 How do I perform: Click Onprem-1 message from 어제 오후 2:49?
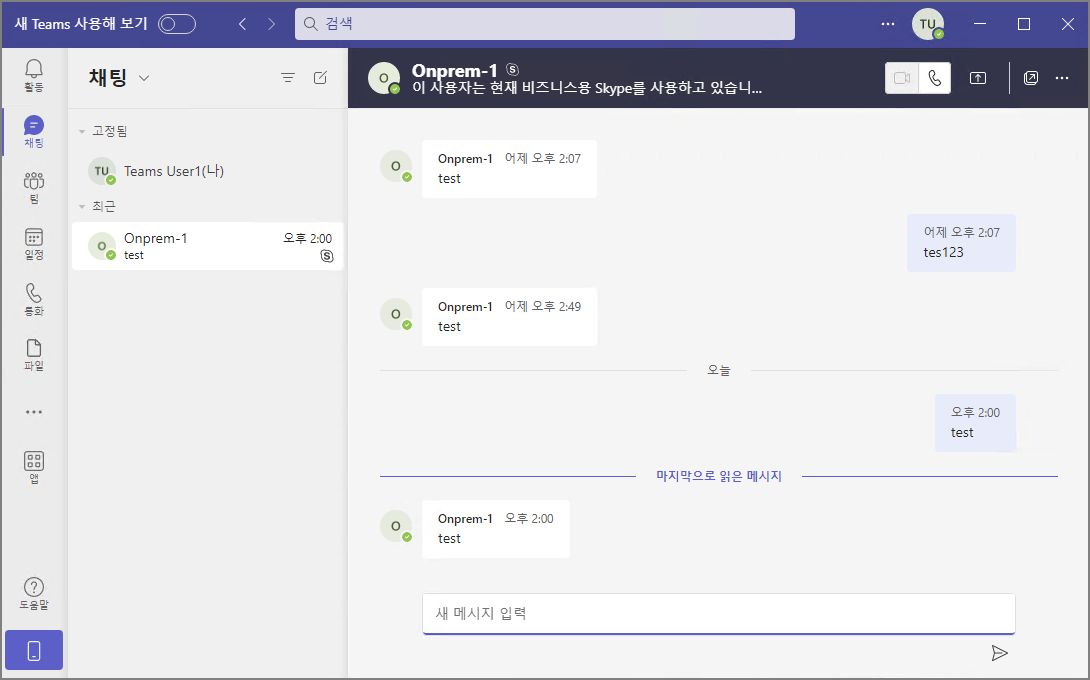coord(510,316)
